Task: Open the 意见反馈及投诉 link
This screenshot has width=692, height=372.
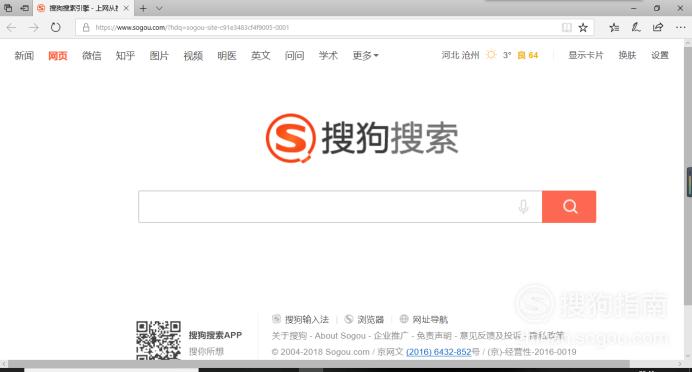Action: pos(490,336)
